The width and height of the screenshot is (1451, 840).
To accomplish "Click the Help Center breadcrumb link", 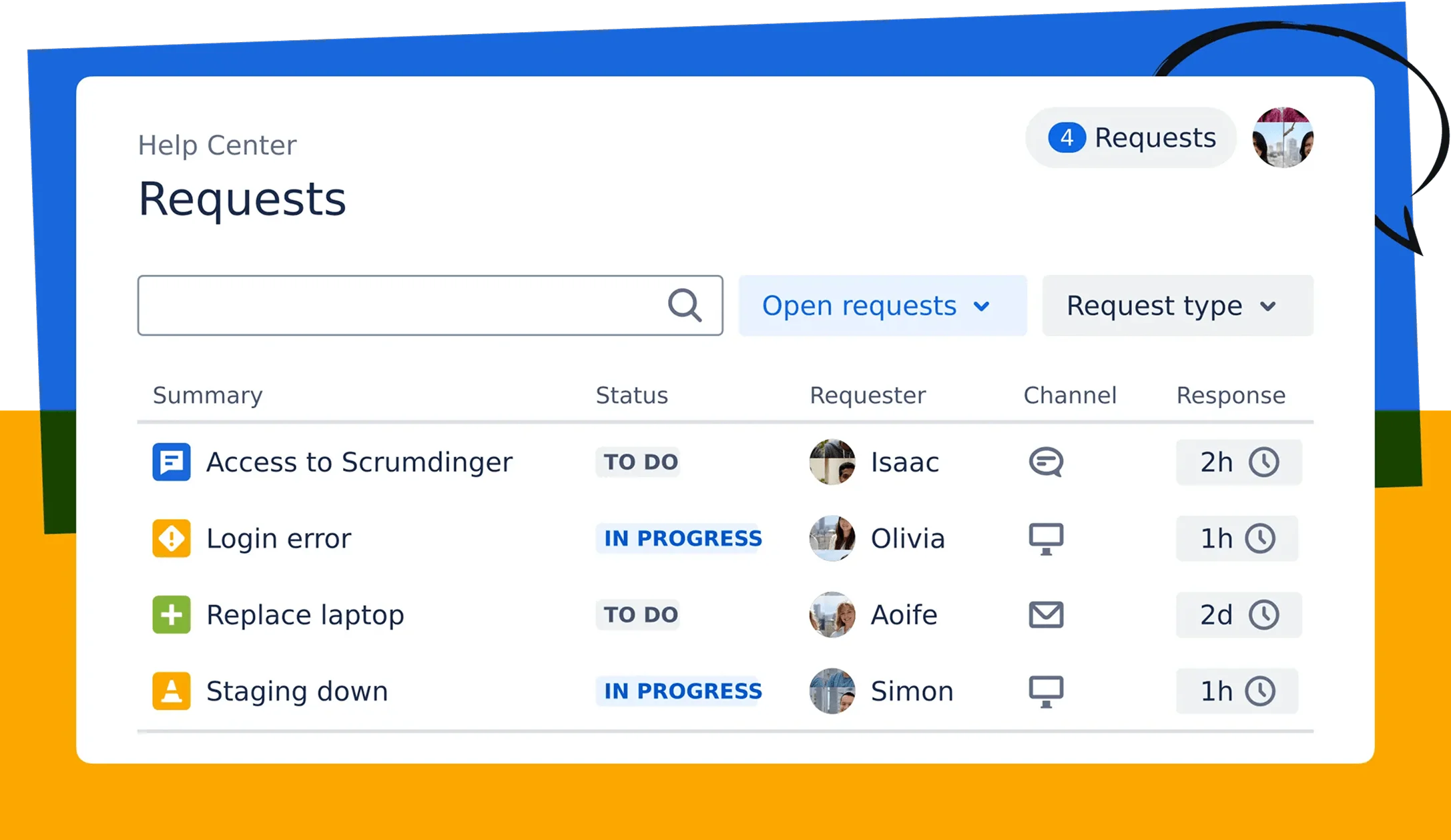I will (217, 145).
